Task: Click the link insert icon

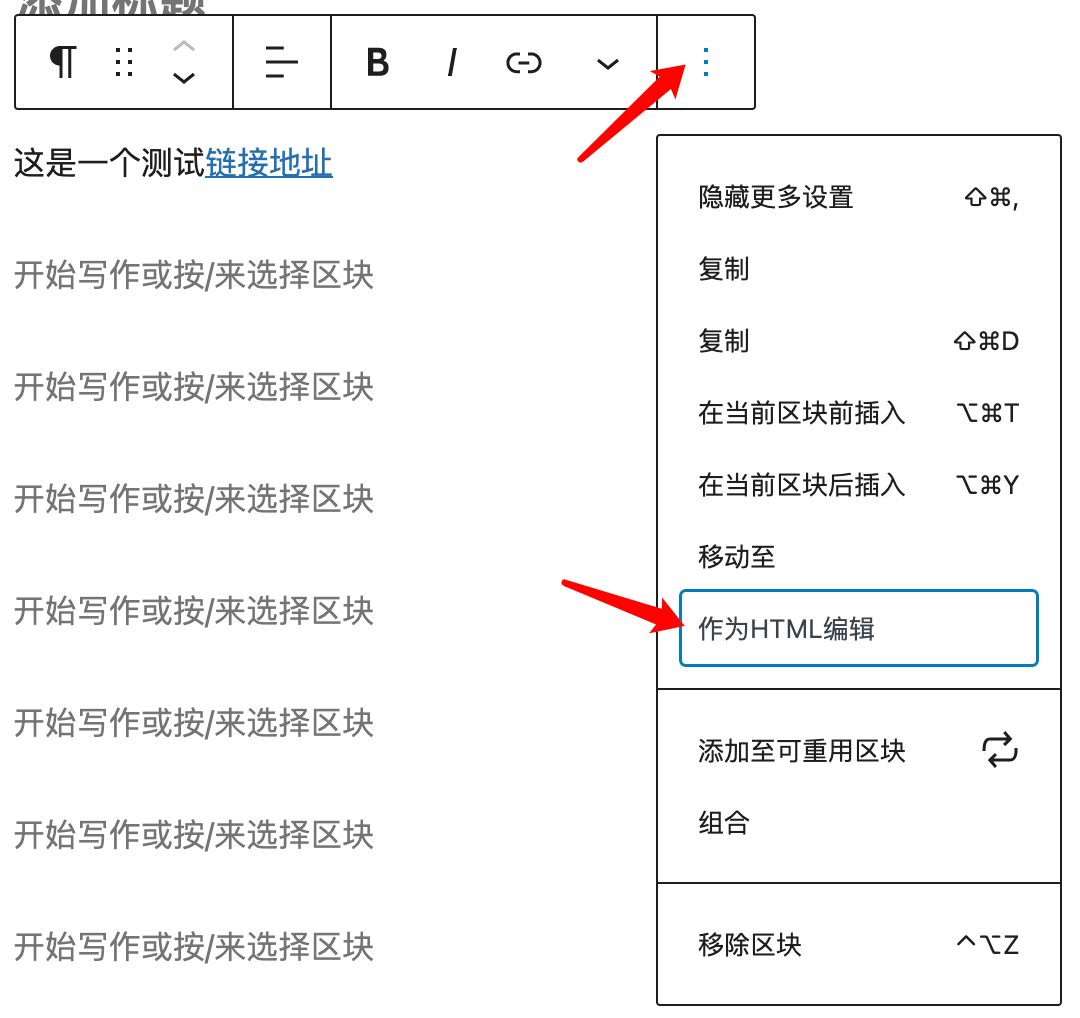Action: click(x=523, y=63)
